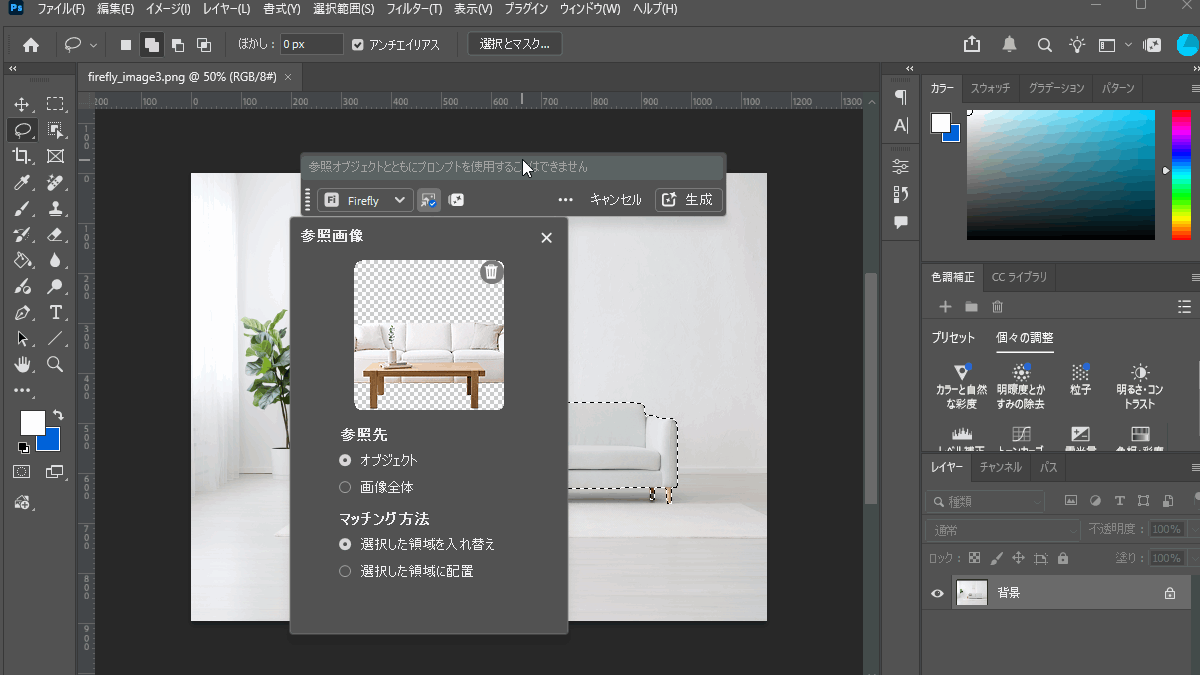Close the 参照画像 panel

coord(546,238)
